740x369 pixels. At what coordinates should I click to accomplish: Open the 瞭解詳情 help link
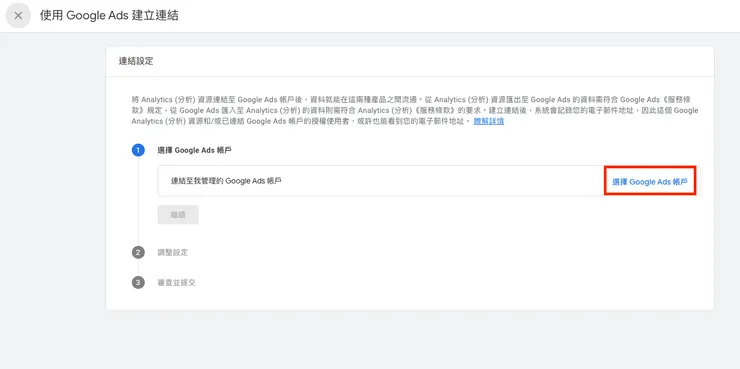click(488, 121)
